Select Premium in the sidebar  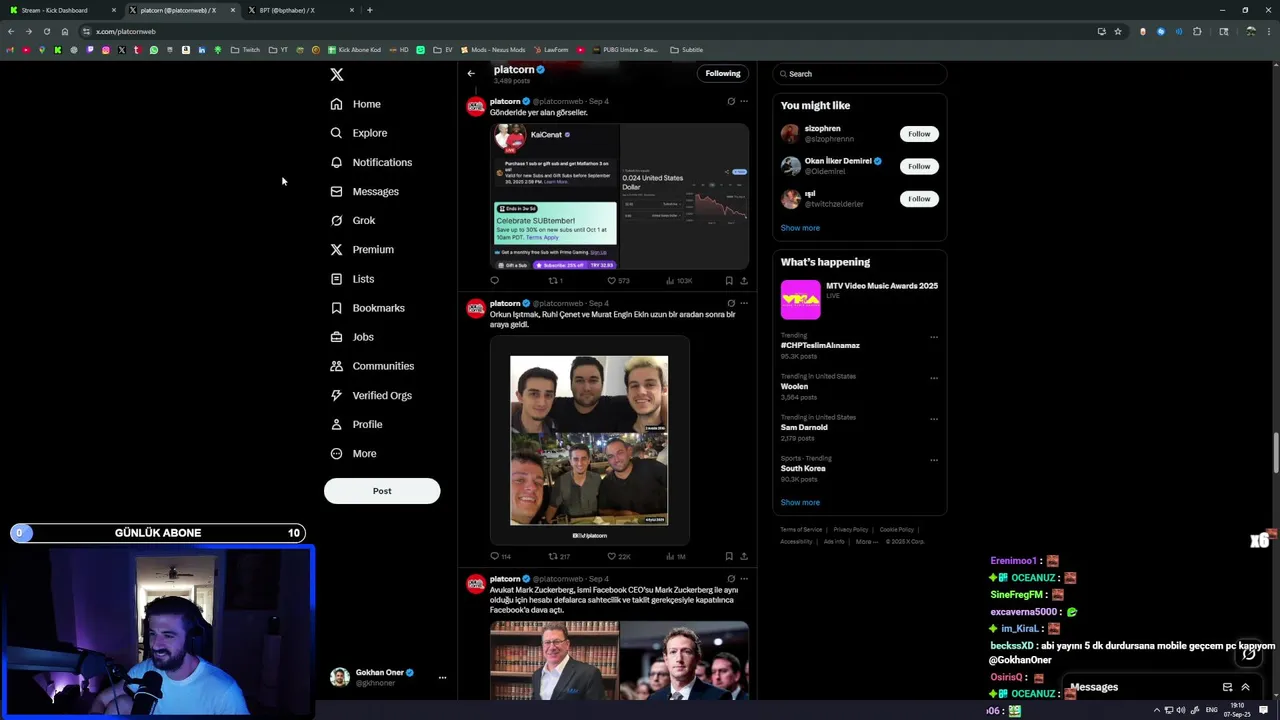[x=362, y=249]
